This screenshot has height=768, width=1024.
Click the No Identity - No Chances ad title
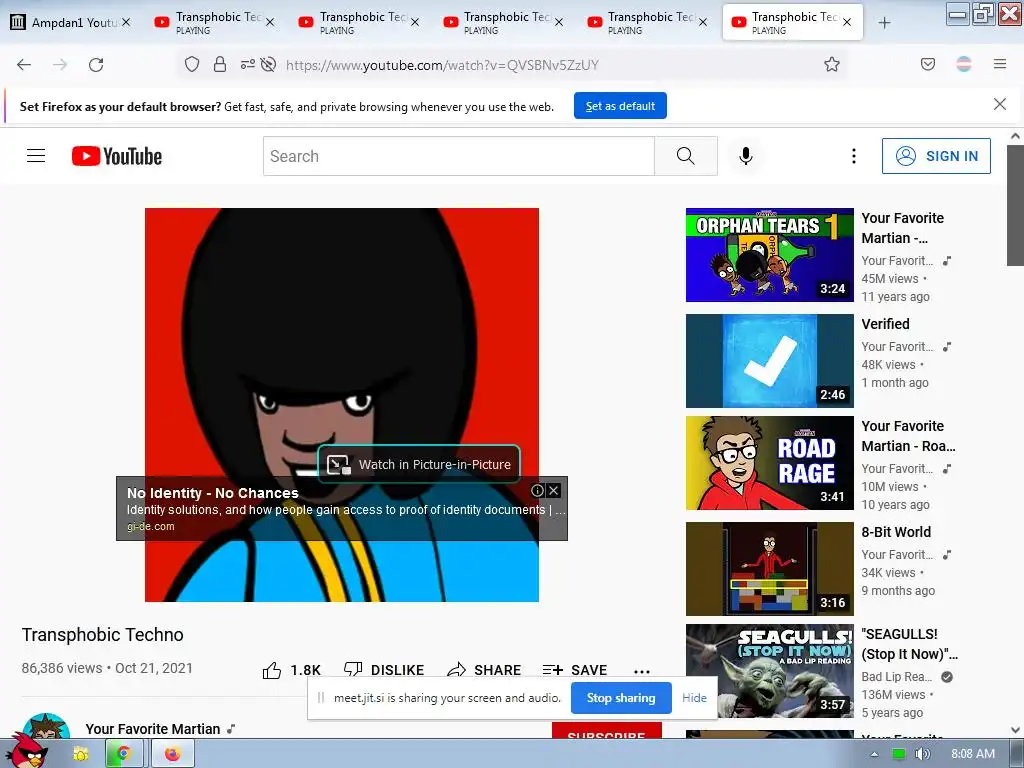pyautogui.click(x=213, y=493)
